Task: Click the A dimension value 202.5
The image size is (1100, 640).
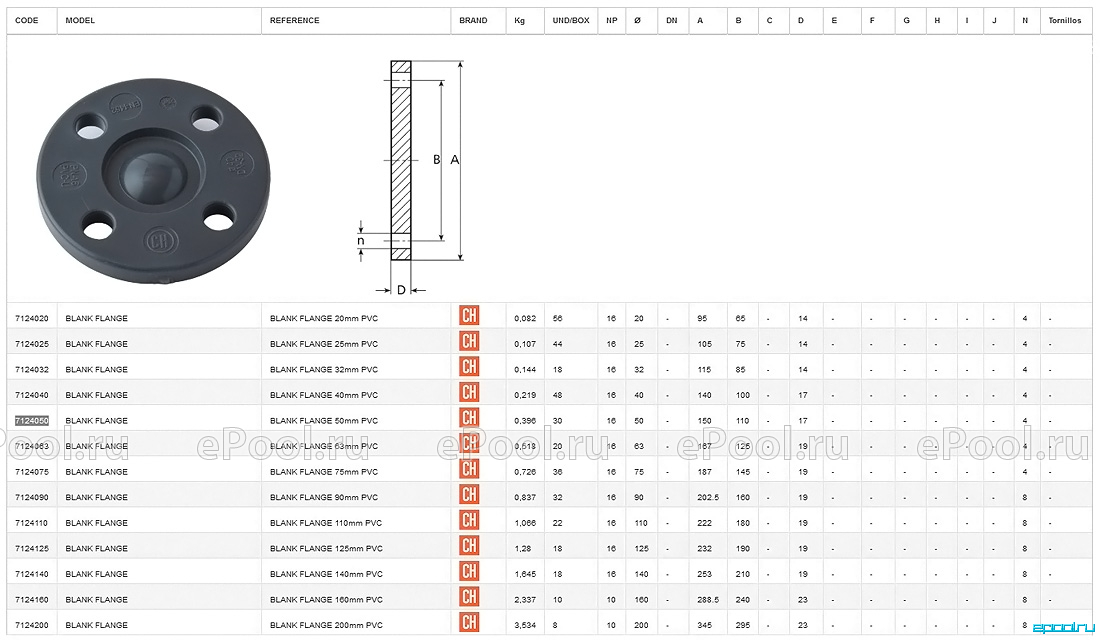Action: pyautogui.click(x=708, y=498)
